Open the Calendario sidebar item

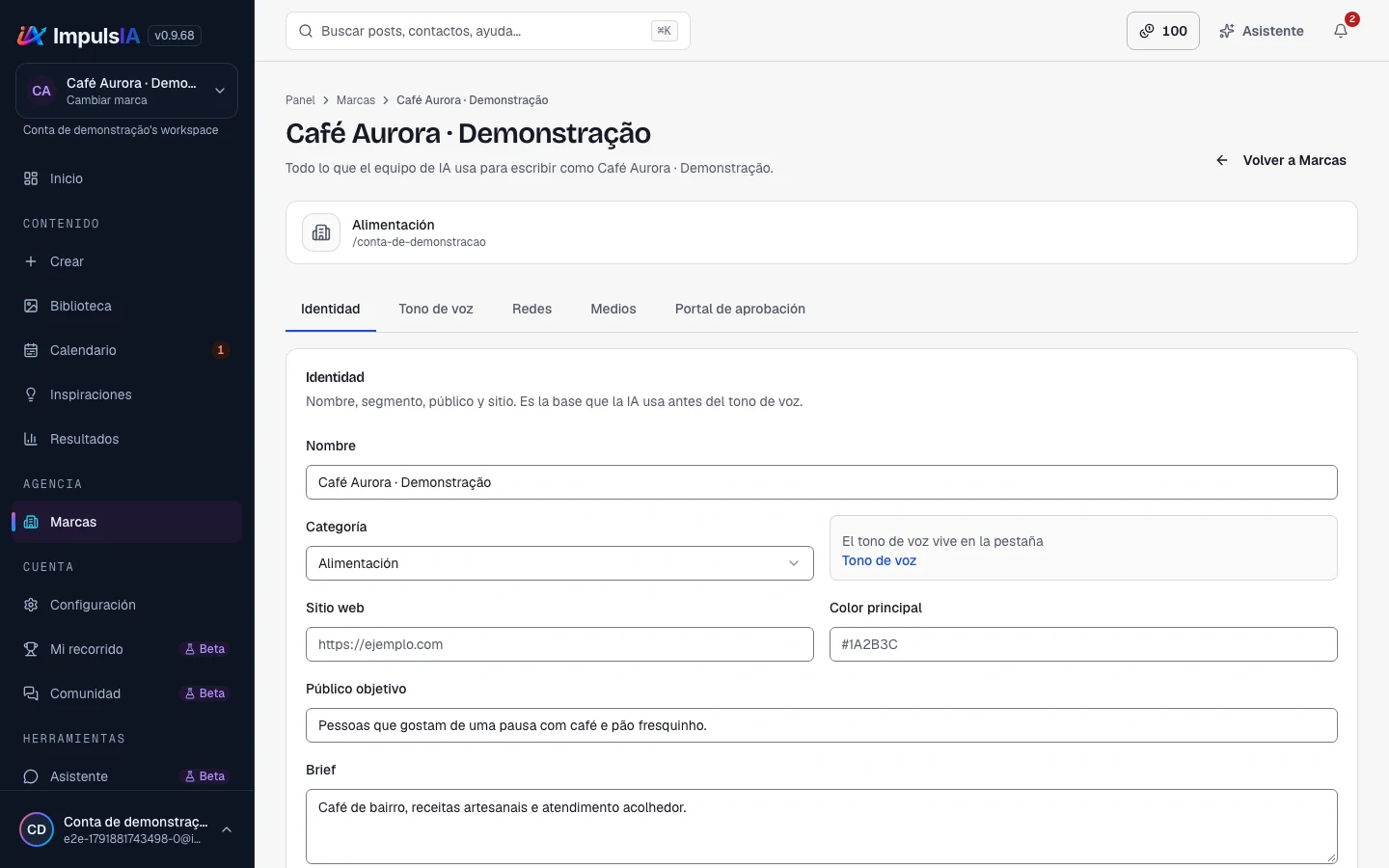(127, 350)
